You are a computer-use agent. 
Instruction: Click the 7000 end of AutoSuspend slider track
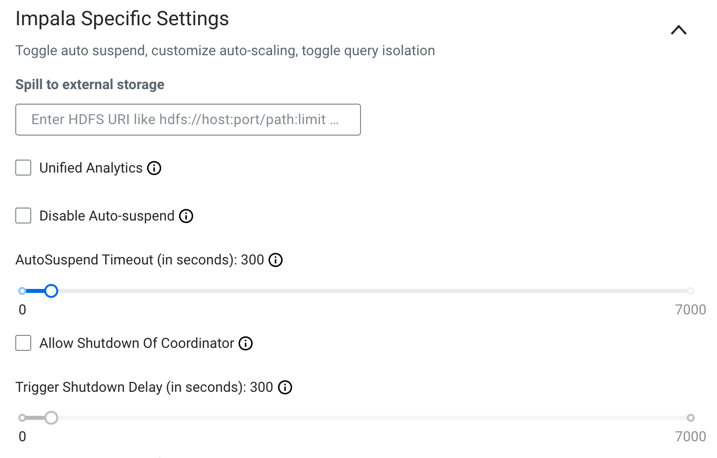pos(690,291)
